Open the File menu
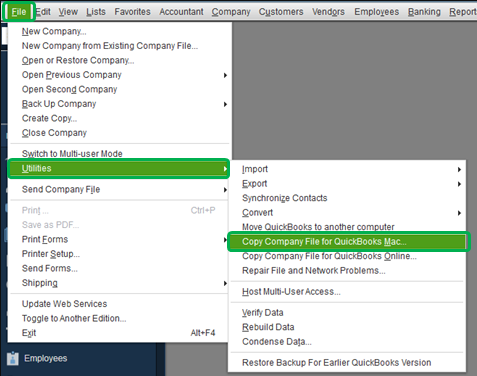Image resolution: width=477 pixels, height=376 pixels. tap(19, 12)
